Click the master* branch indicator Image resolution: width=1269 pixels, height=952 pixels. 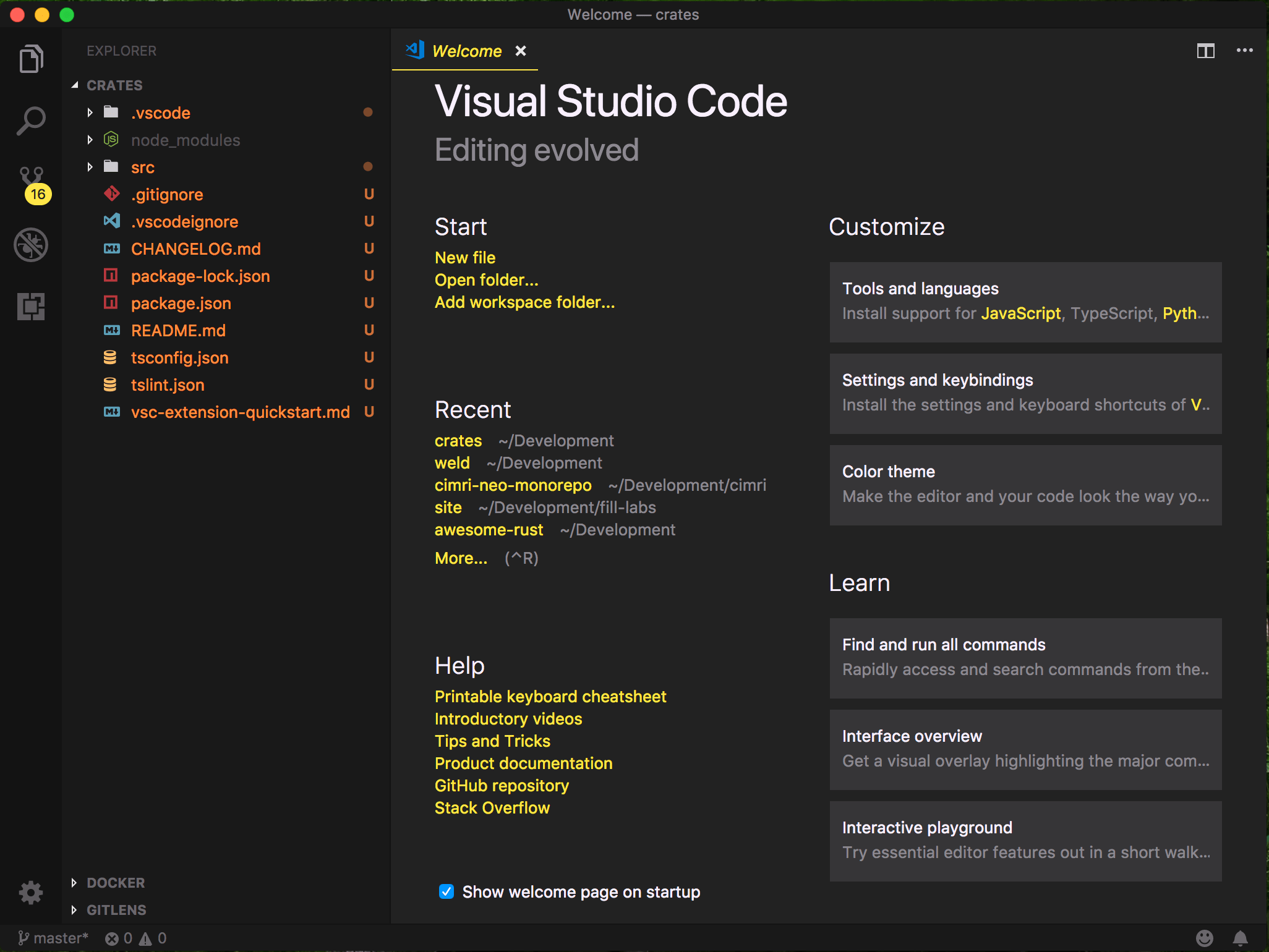pos(53,938)
